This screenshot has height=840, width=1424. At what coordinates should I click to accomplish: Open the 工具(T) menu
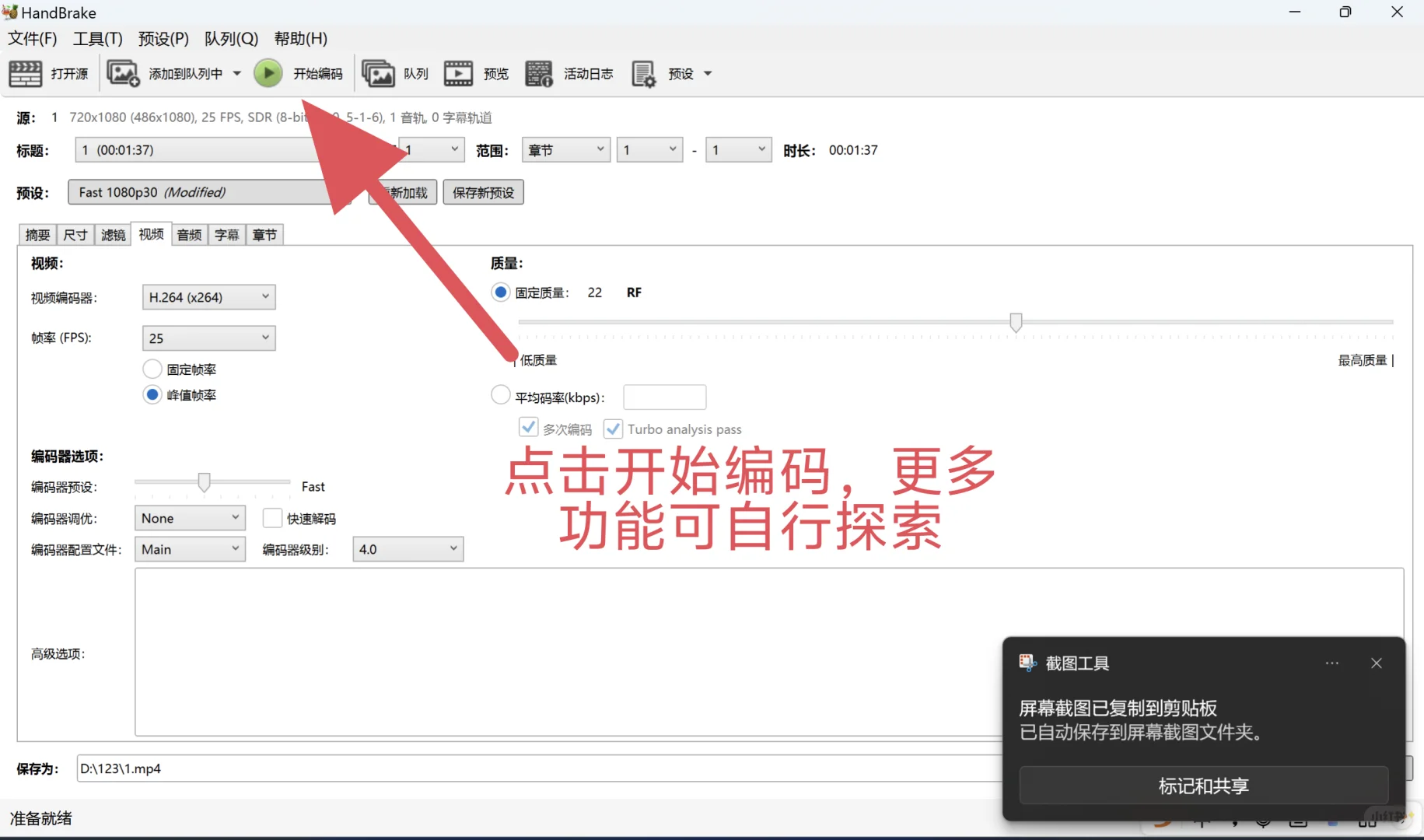pos(98,39)
